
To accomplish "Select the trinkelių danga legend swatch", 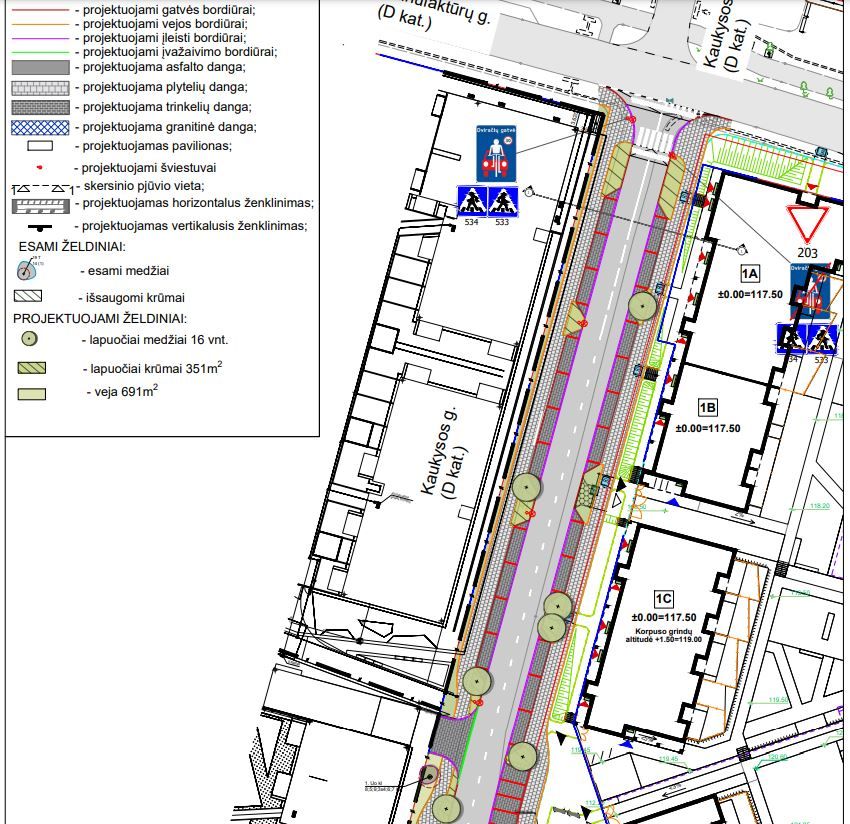I will click(41, 107).
